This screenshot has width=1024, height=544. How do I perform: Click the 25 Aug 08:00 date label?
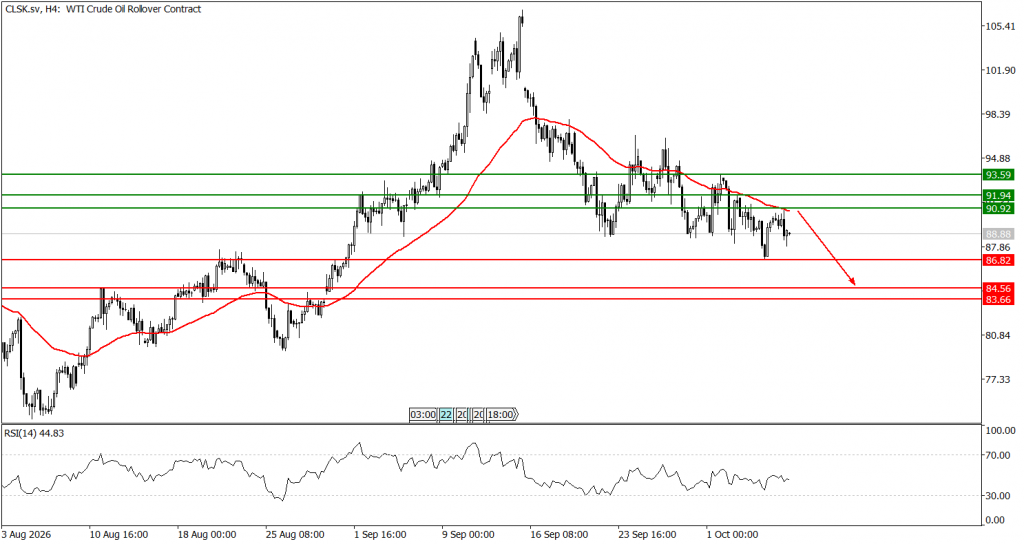pyautogui.click(x=296, y=534)
